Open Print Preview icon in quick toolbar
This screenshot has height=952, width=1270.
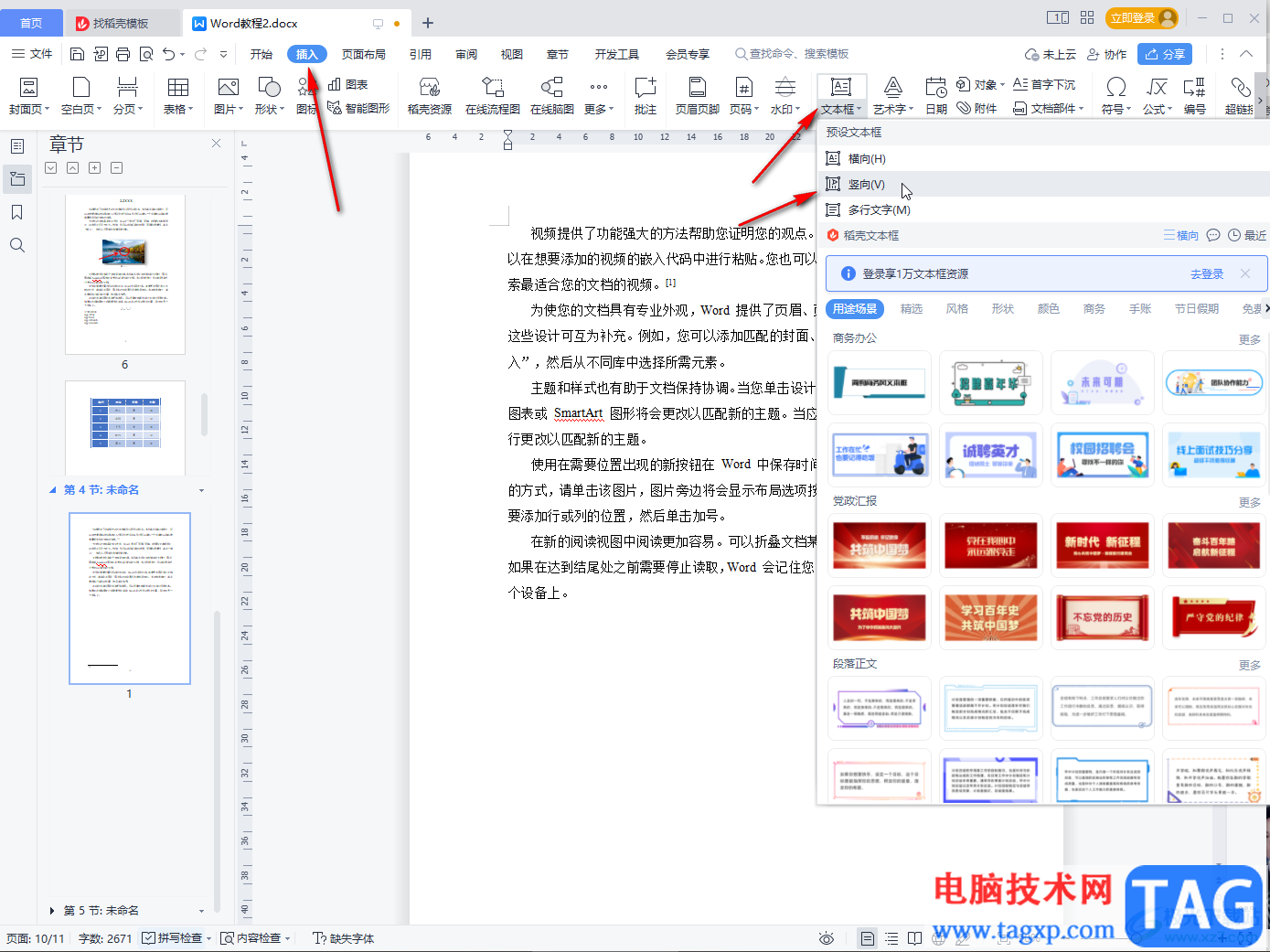(146, 54)
